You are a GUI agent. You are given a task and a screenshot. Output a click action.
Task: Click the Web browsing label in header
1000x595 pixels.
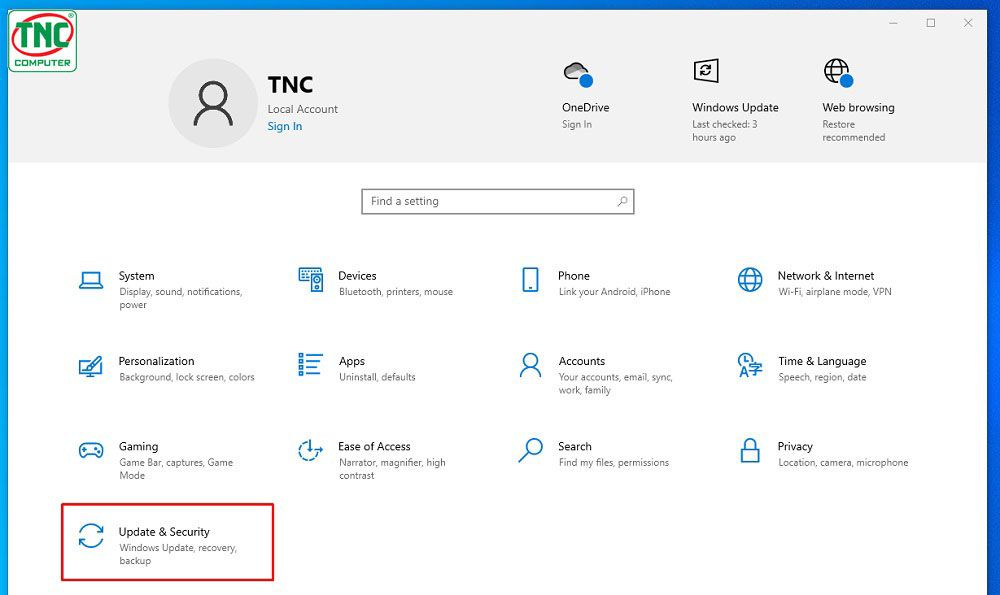coord(858,108)
